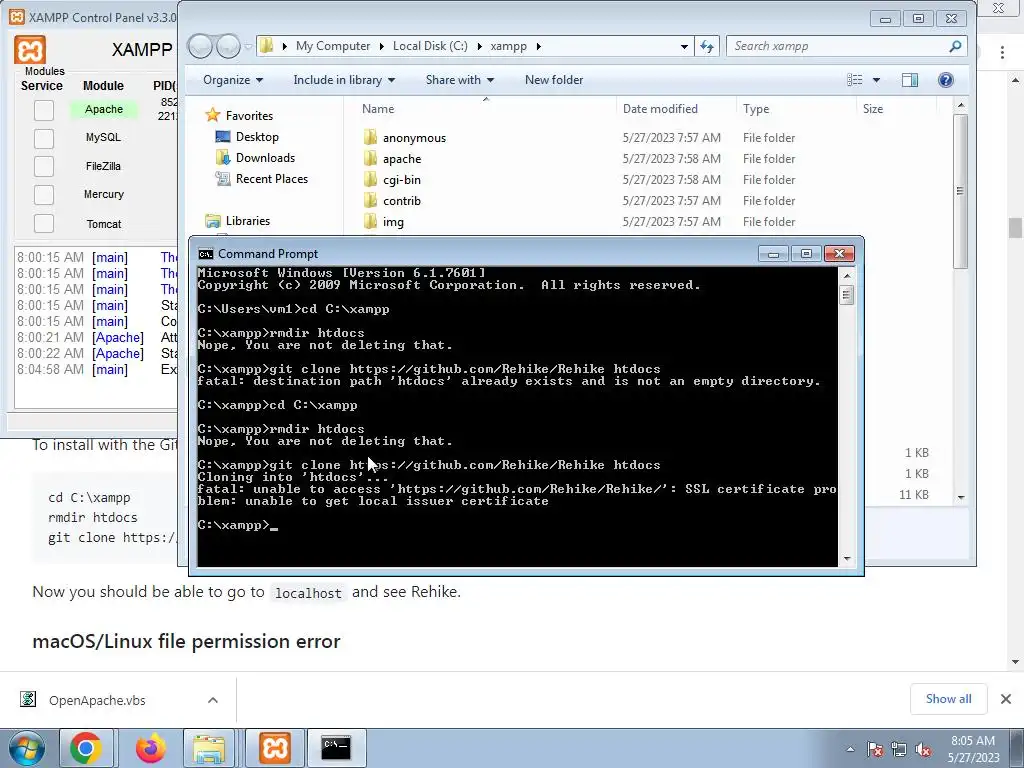Open Explorer help icon
The width and height of the screenshot is (1024, 768).
click(946, 80)
